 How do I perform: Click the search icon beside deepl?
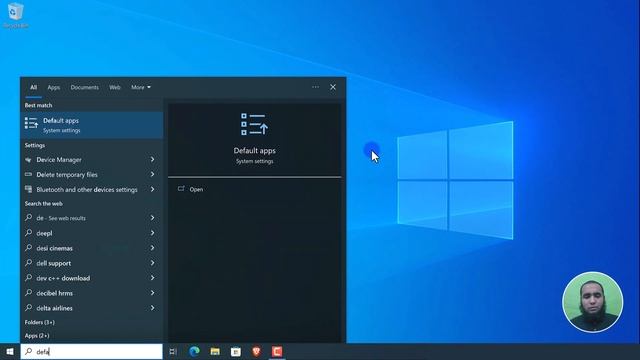click(x=28, y=233)
